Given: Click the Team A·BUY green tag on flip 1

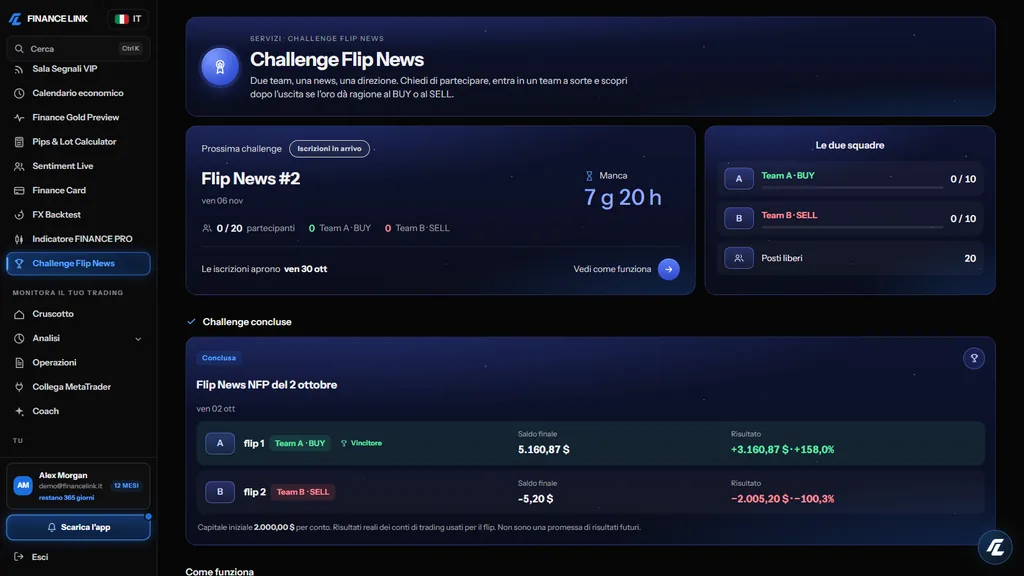Looking at the screenshot, I should point(300,443).
